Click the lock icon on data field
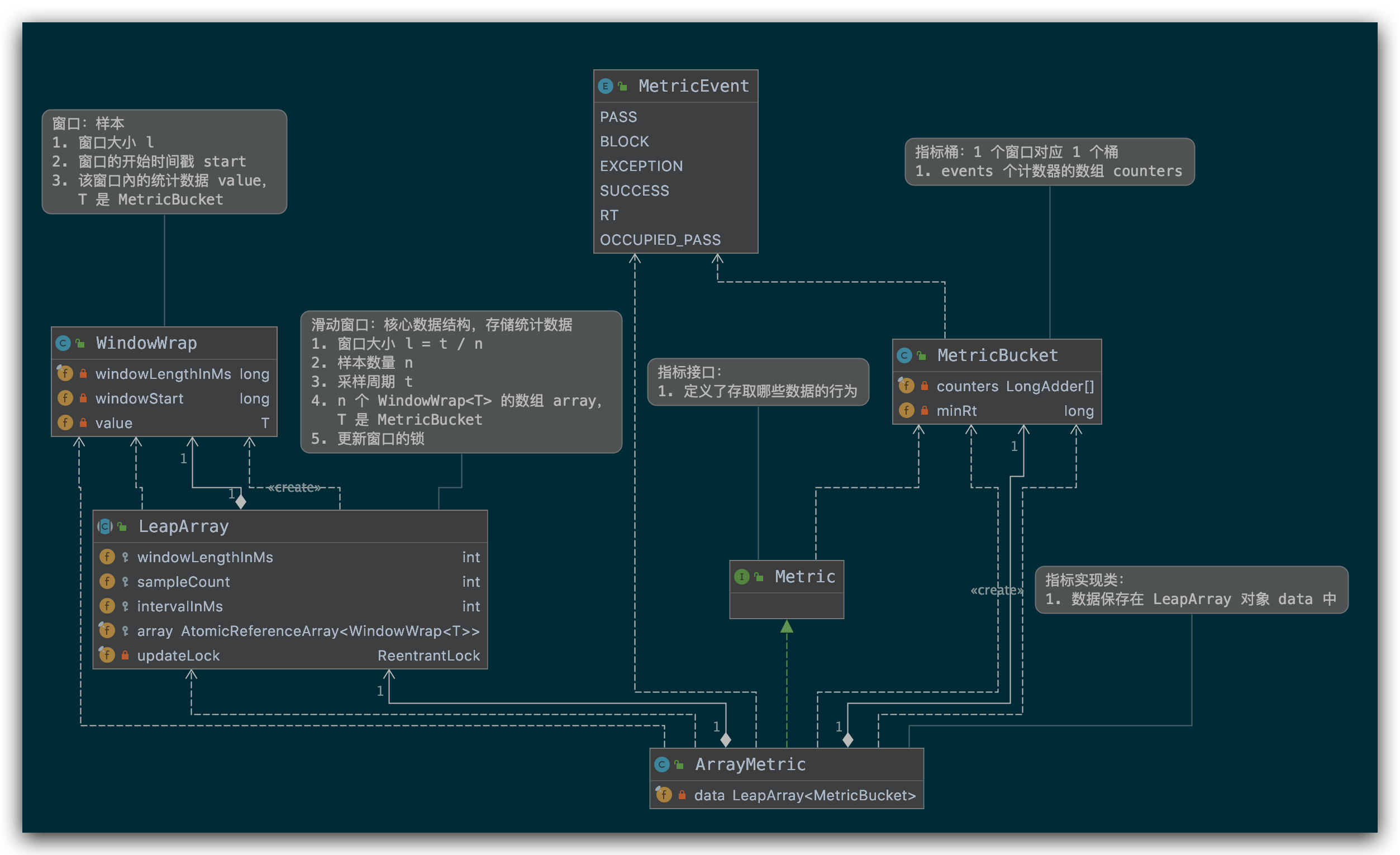The height and width of the screenshot is (855, 1400). (x=682, y=795)
